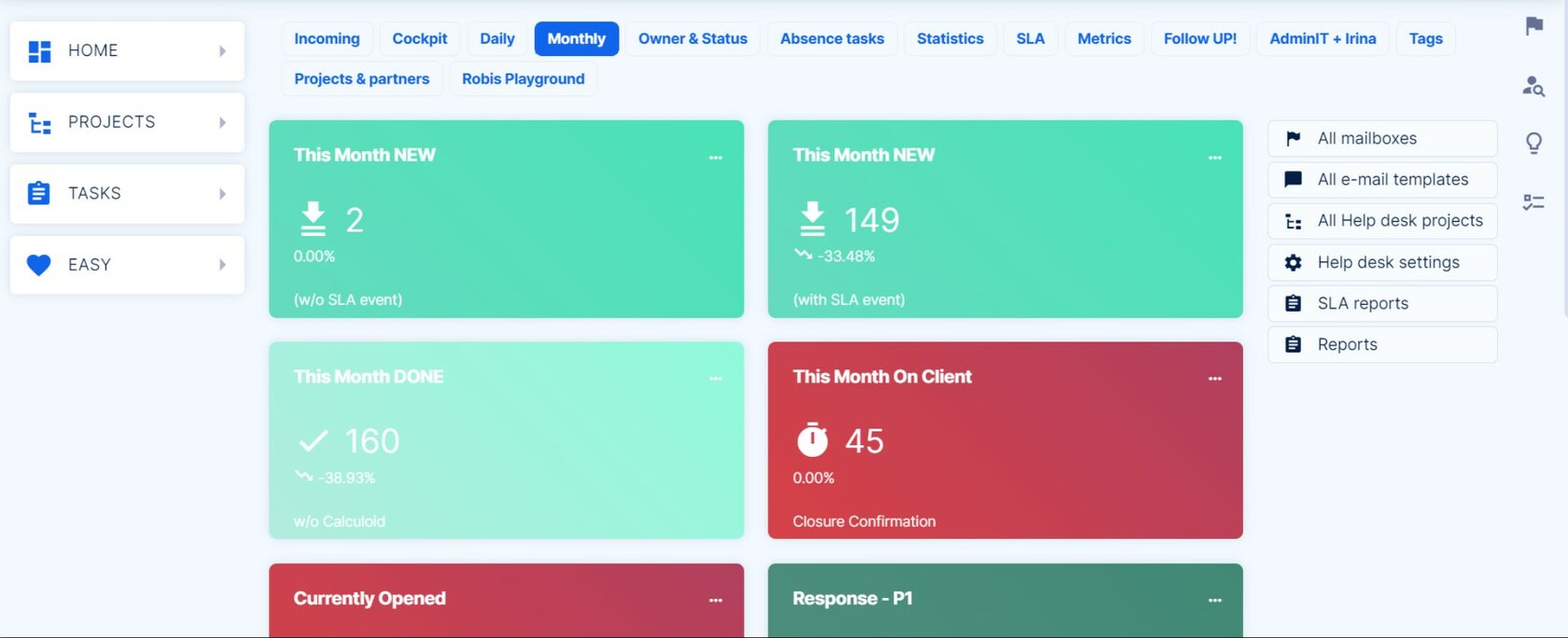Click the clipboard icon beside SLA reports
Image resolution: width=1568 pixels, height=638 pixels.
(1293, 303)
